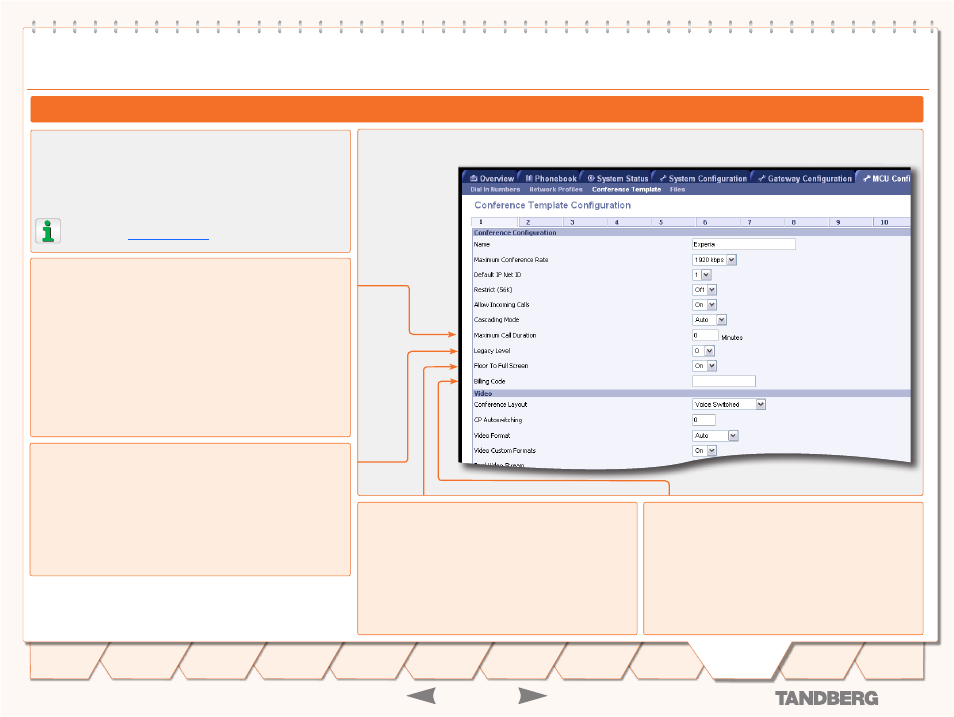Open the Restrict (56k) dropdown
Screen dimensions: 954x717
click(x=704, y=290)
